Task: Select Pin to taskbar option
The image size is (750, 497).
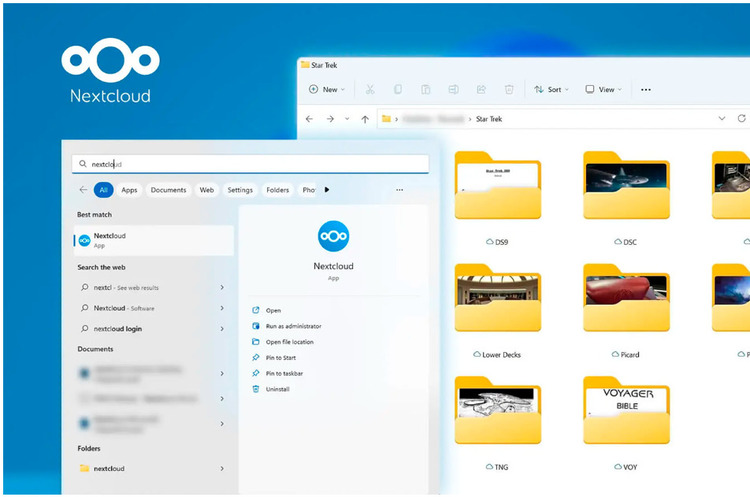Action: [284, 373]
